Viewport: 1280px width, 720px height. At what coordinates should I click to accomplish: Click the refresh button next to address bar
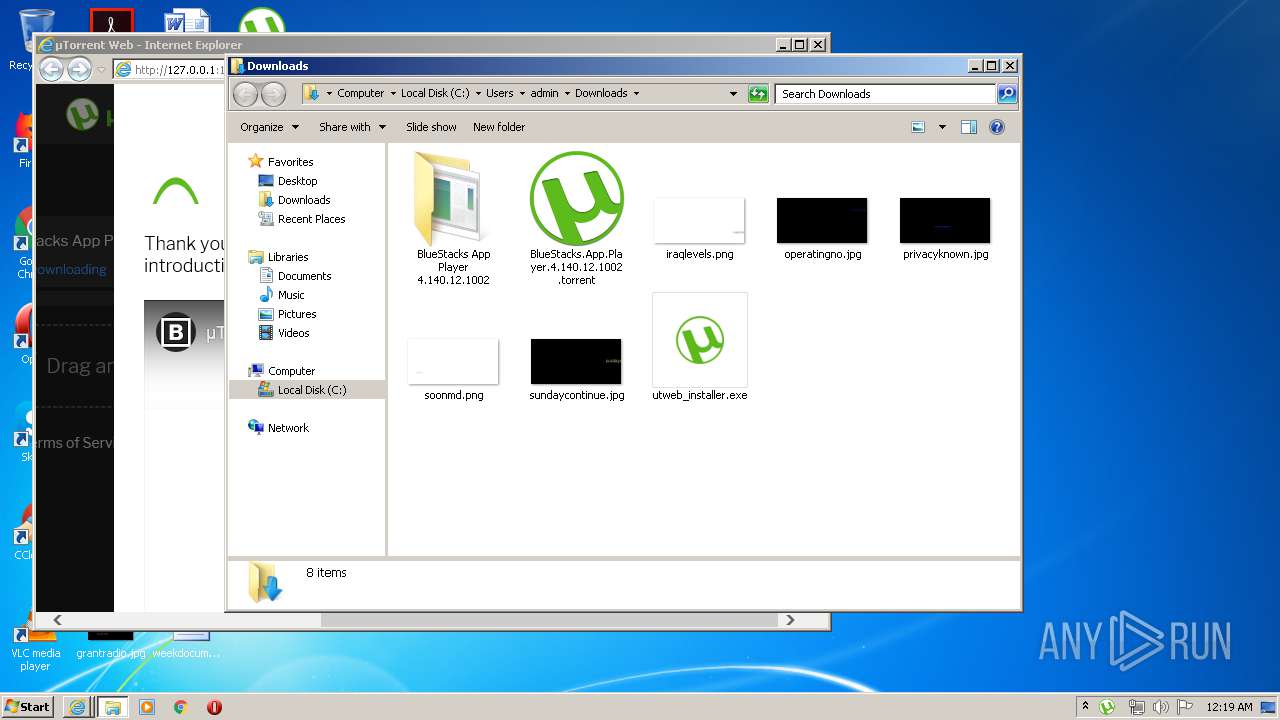pos(758,94)
